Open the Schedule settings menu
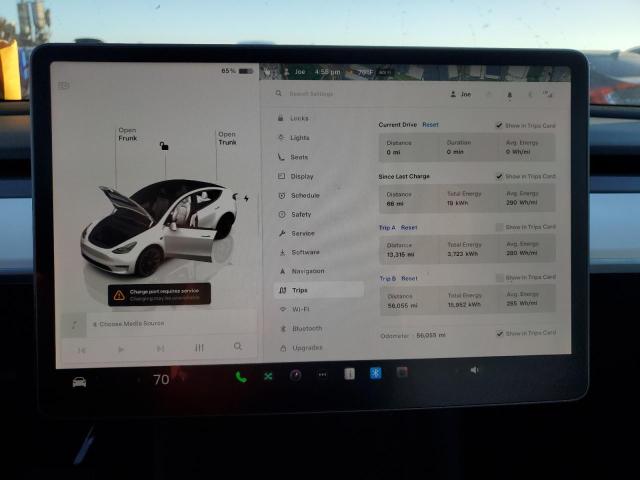 click(300, 196)
